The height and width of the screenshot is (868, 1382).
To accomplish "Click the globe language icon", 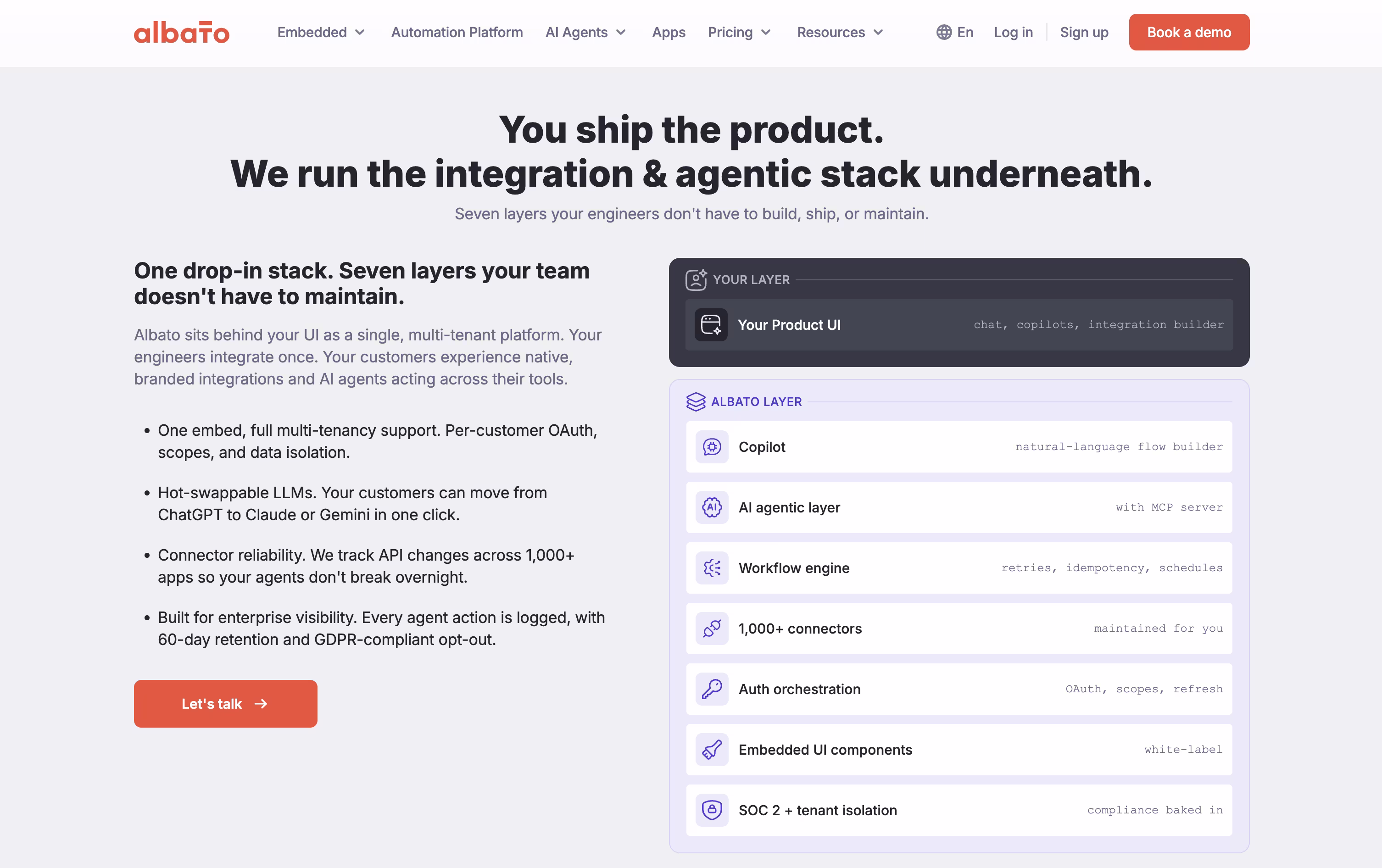I will [x=943, y=32].
